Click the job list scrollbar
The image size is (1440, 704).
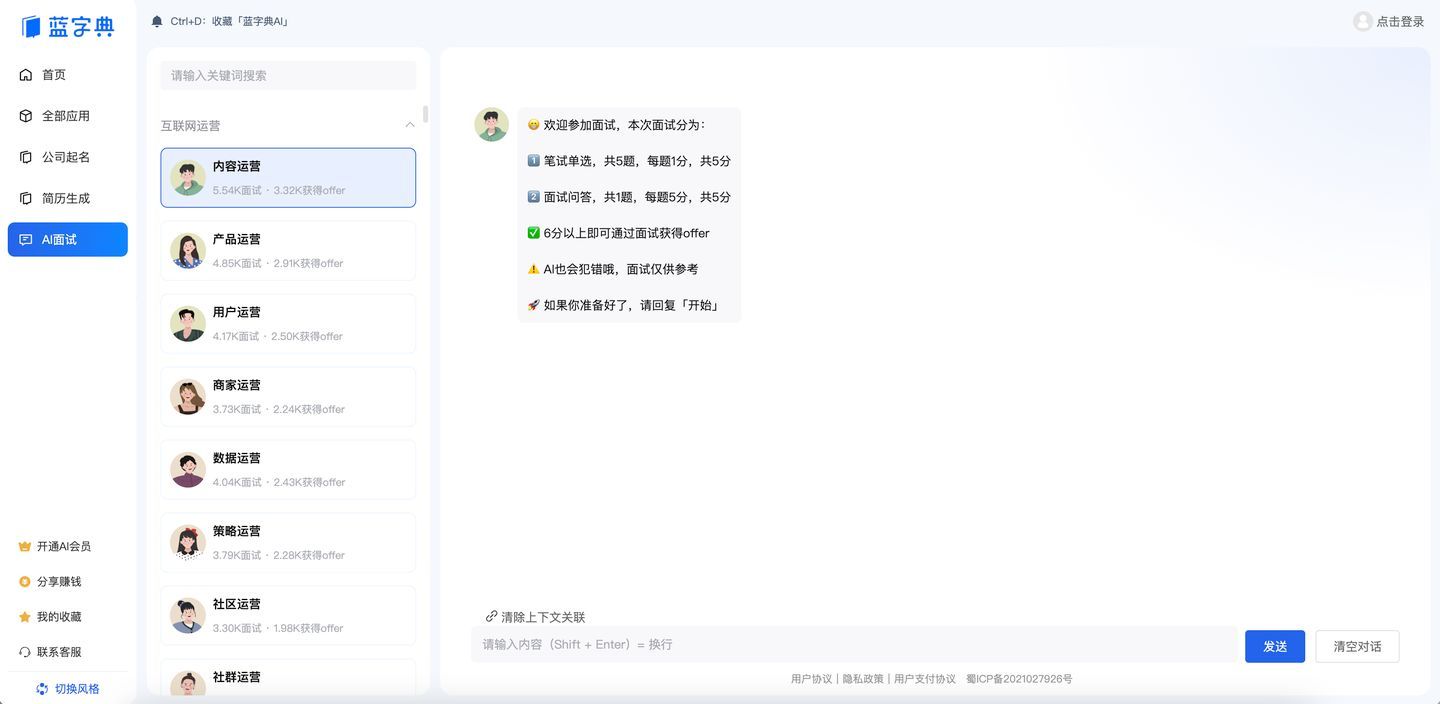(x=426, y=114)
